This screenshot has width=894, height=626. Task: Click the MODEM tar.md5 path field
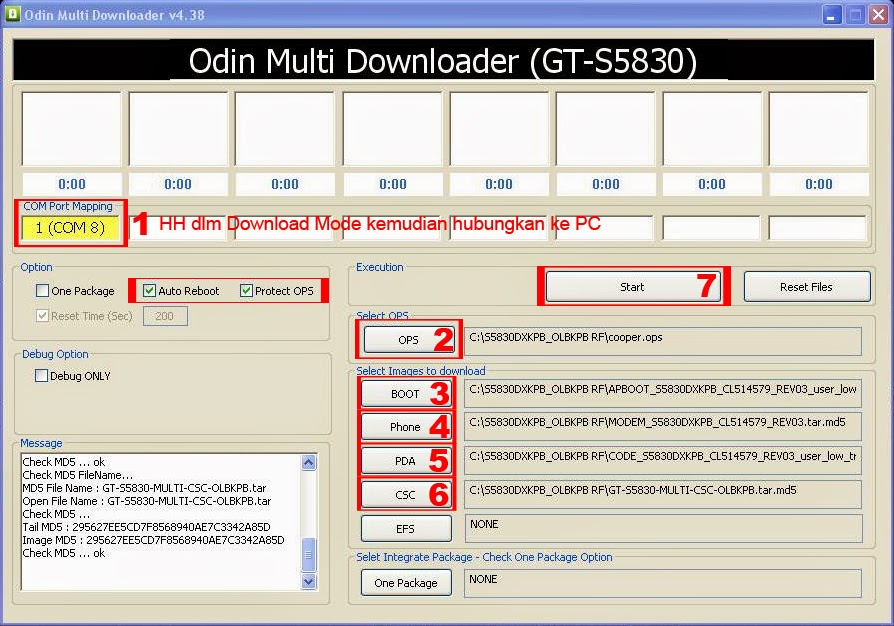(663, 426)
